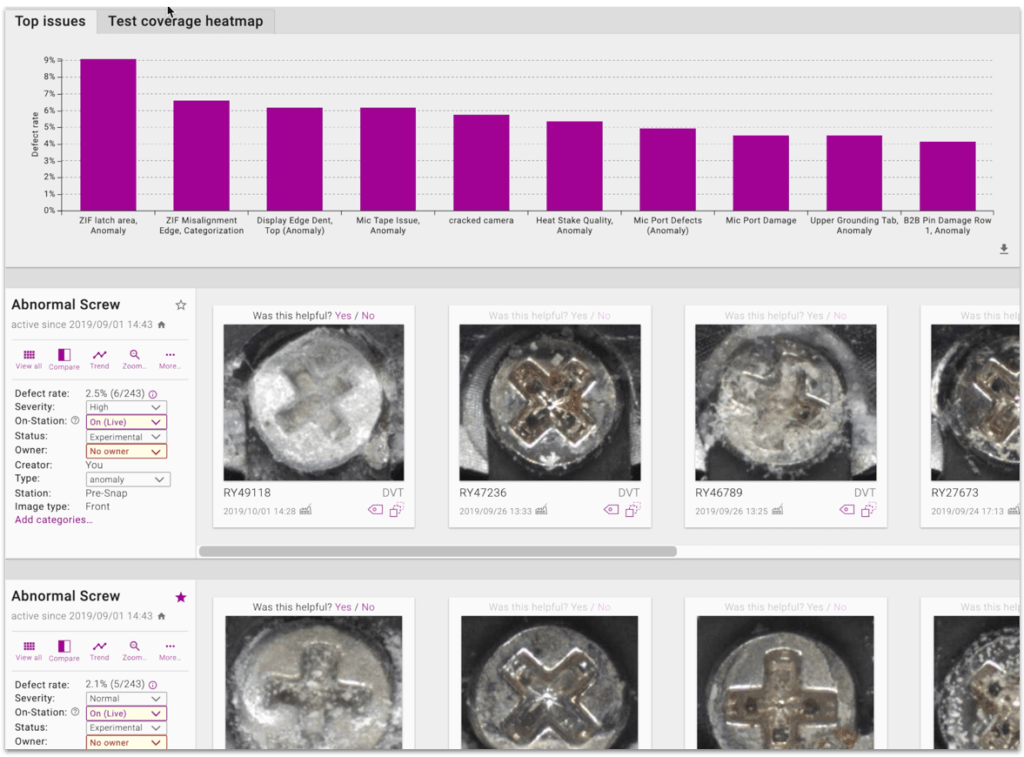
Task: Show Trend in second Abnormal Screw panel
Action: tap(99, 651)
